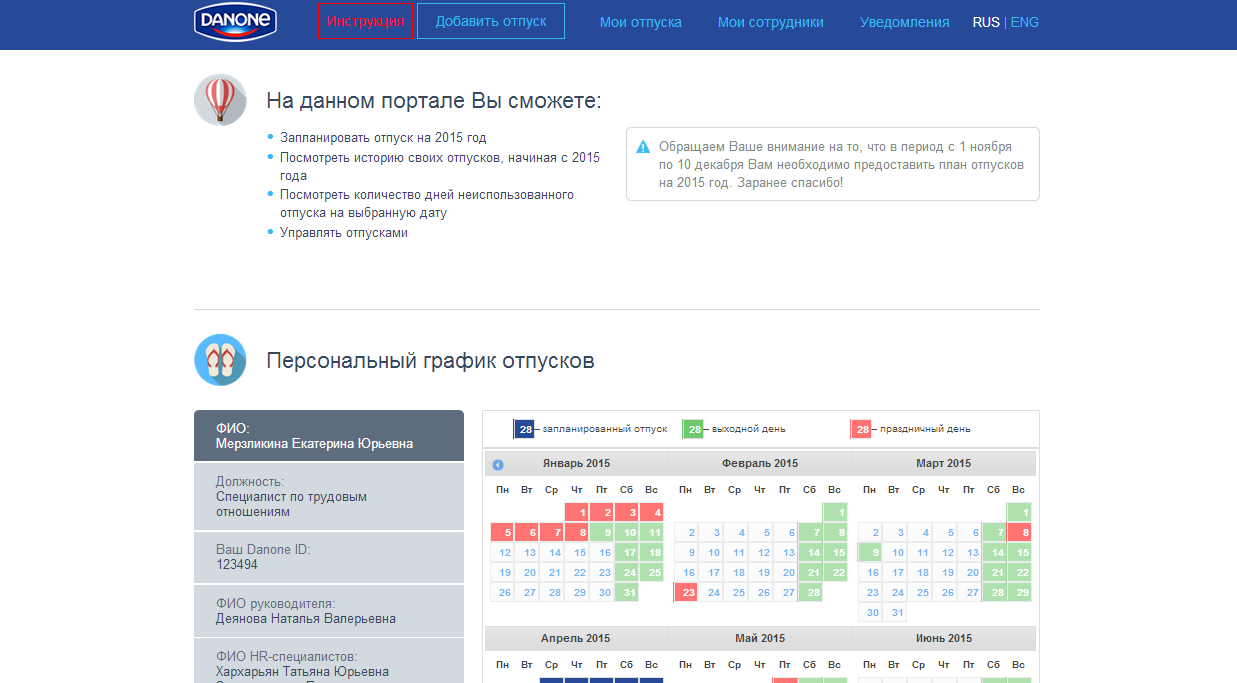Click 'Запланировать отпуск на 2015 год' bullet
1237x683 pixels.
383,138
